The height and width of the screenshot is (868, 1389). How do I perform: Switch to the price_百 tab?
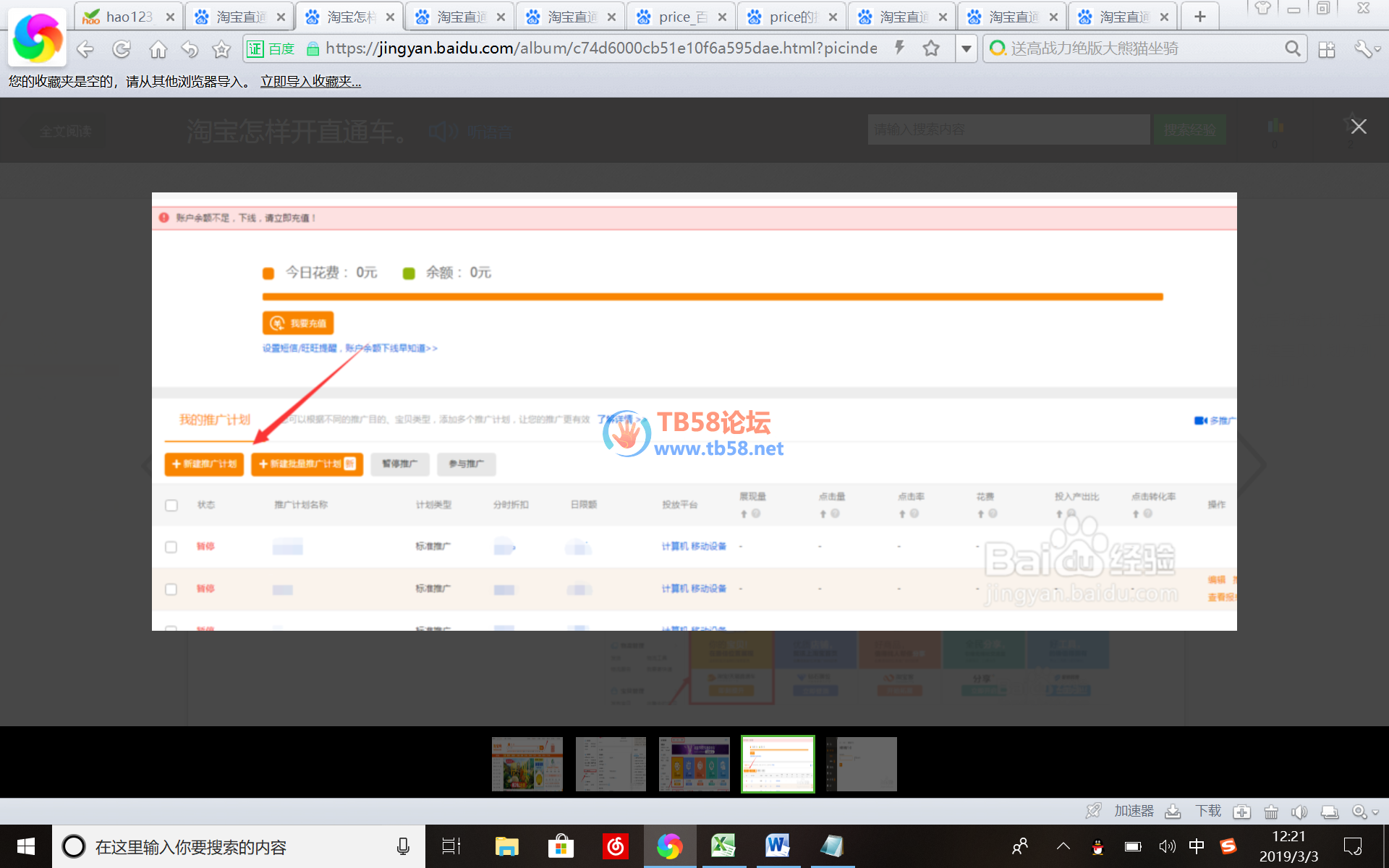(x=679, y=17)
